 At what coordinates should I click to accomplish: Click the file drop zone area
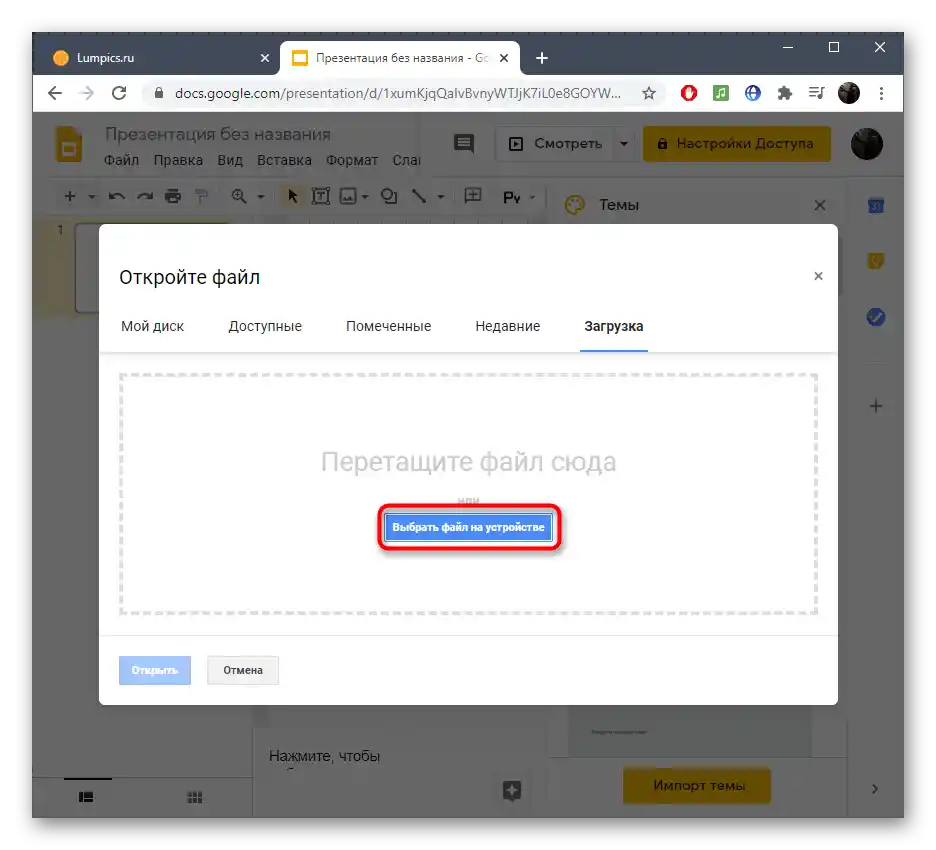point(469,494)
